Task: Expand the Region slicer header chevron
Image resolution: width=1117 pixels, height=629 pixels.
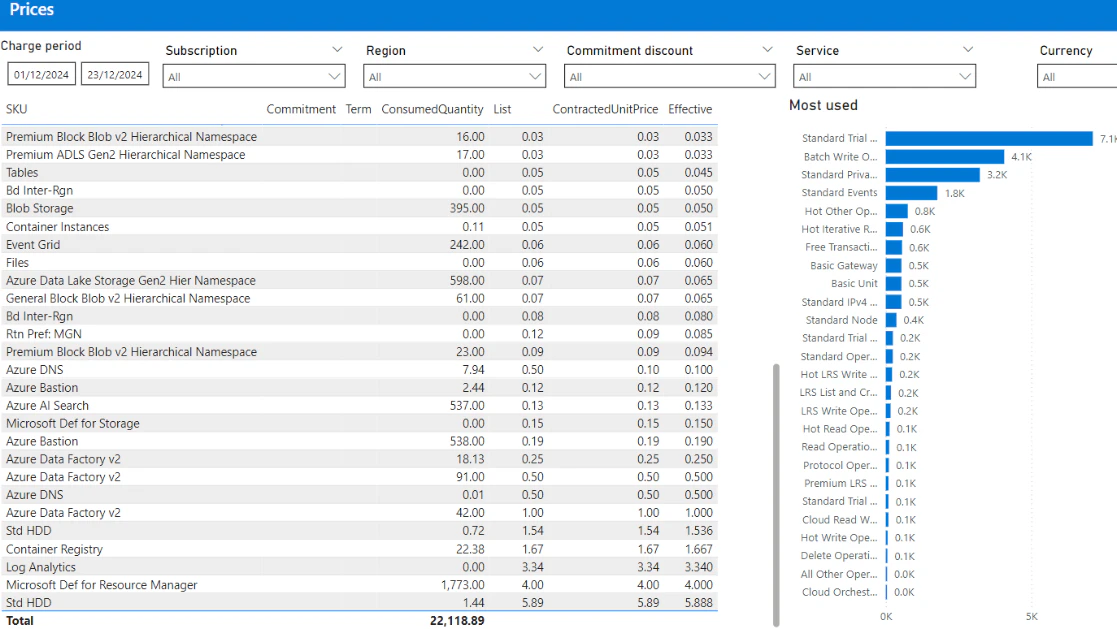Action: 538,50
